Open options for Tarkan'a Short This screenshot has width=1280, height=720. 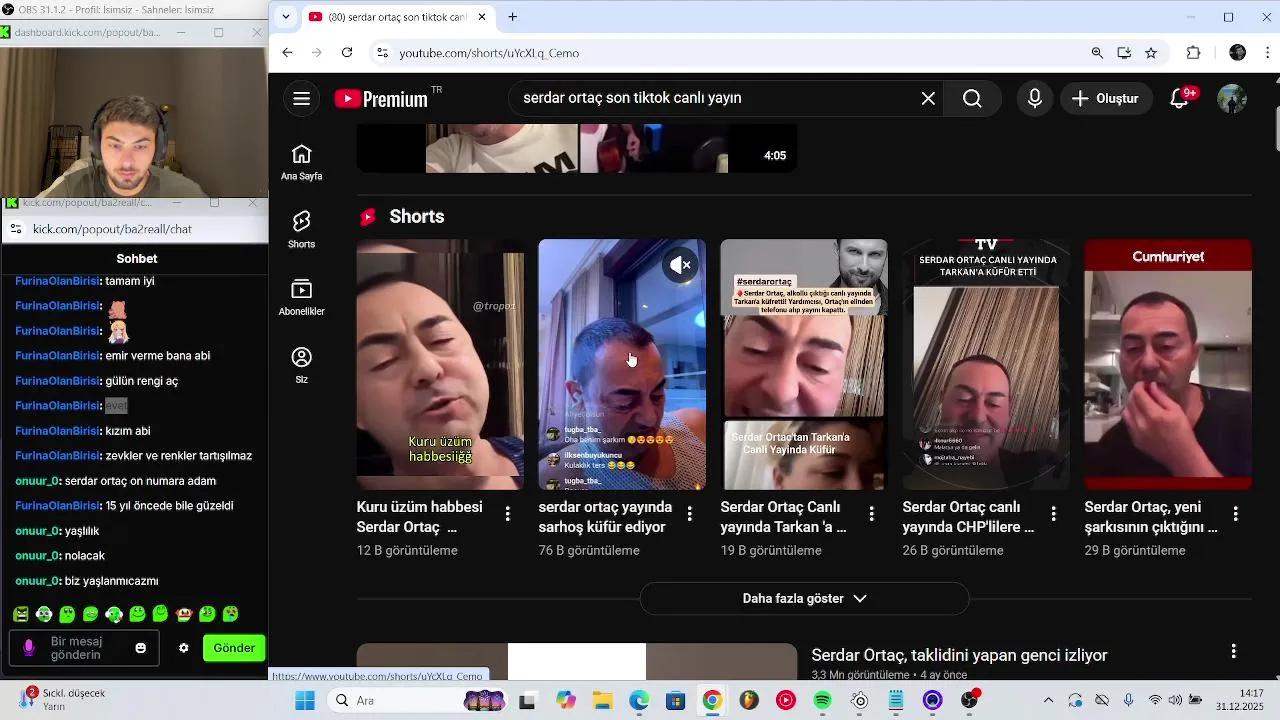[x=872, y=514]
